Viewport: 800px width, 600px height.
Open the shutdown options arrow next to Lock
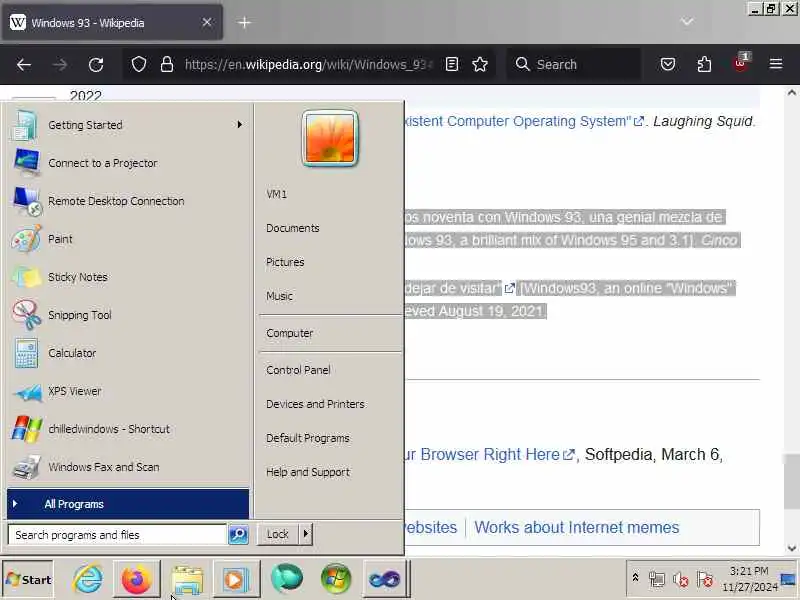coord(306,534)
